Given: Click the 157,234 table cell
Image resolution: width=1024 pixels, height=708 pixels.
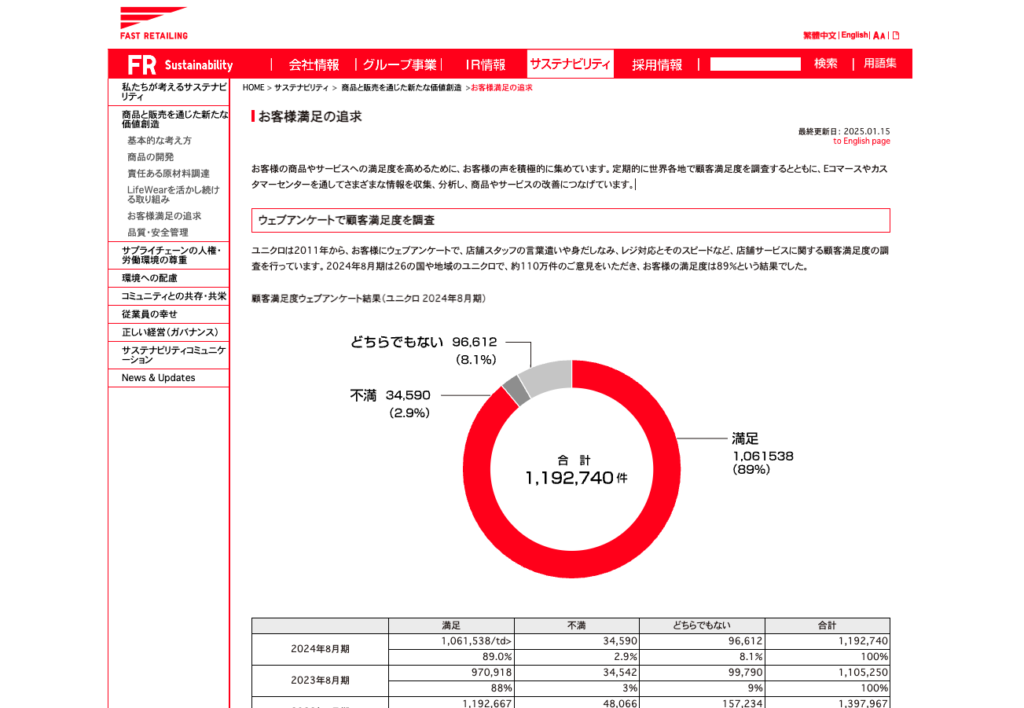Looking at the screenshot, I should coord(702,703).
